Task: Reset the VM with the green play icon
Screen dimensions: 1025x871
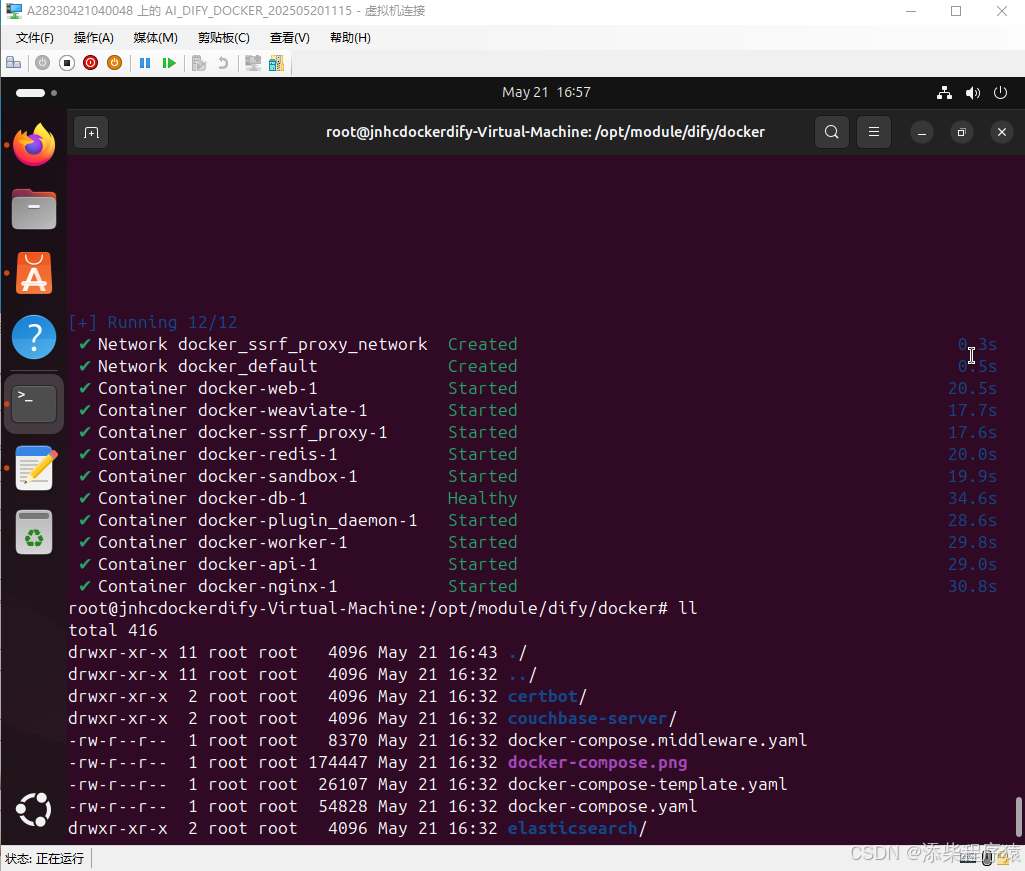Action: pos(169,63)
